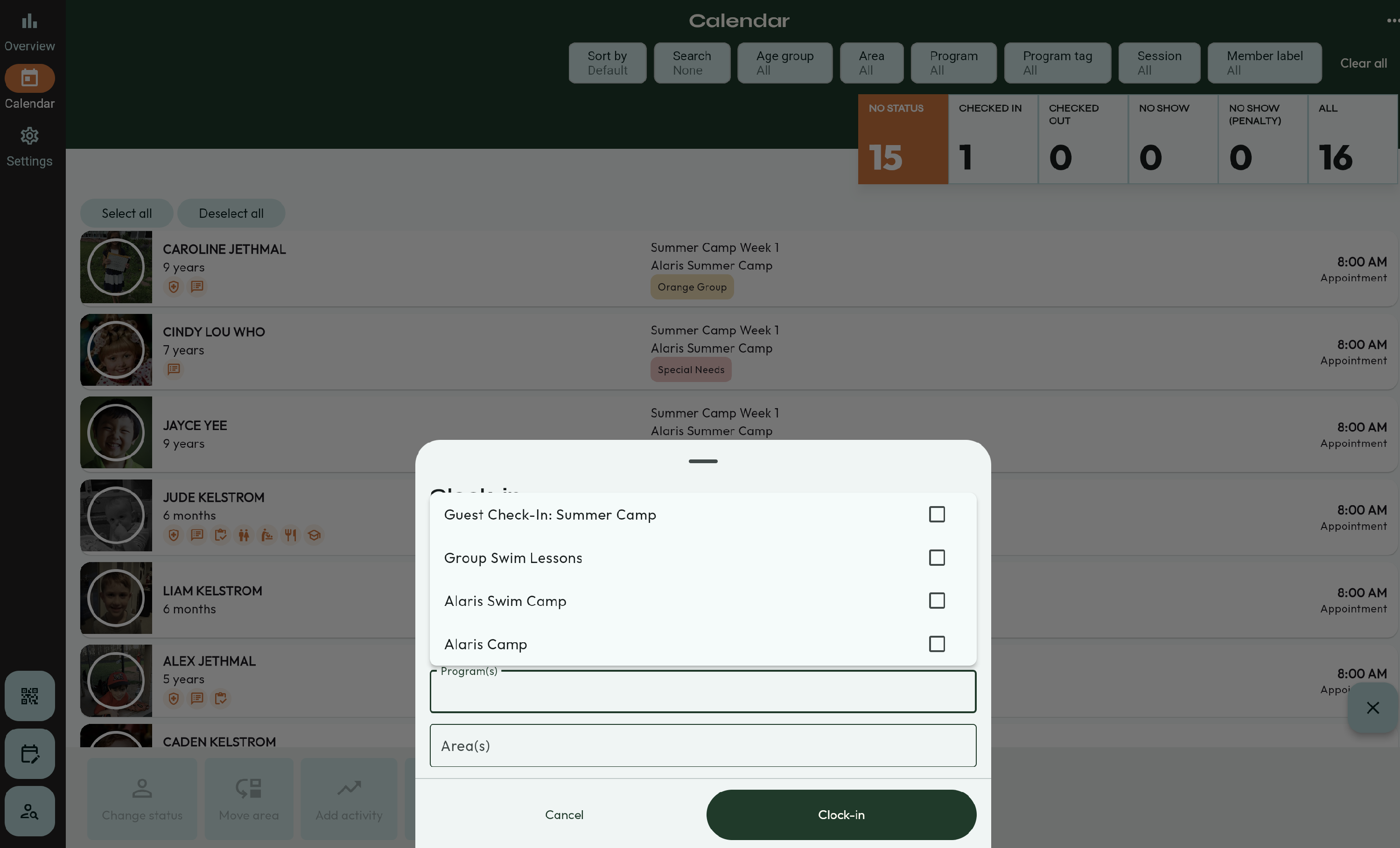Image resolution: width=1400 pixels, height=848 pixels.
Task: Select the ALL status tab
Action: pyautogui.click(x=1353, y=139)
